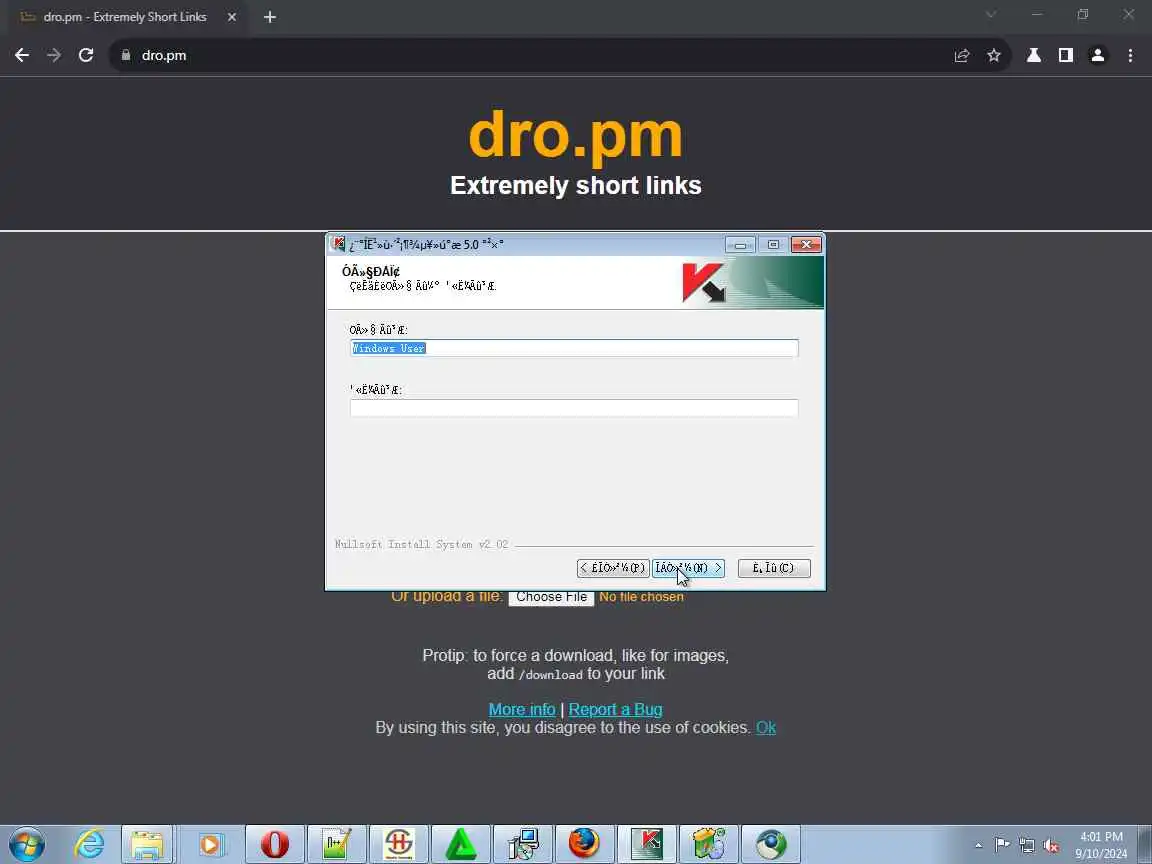The height and width of the screenshot is (864, 1152).
Task: Open the More info link
Action: click(x=522, y=710)
